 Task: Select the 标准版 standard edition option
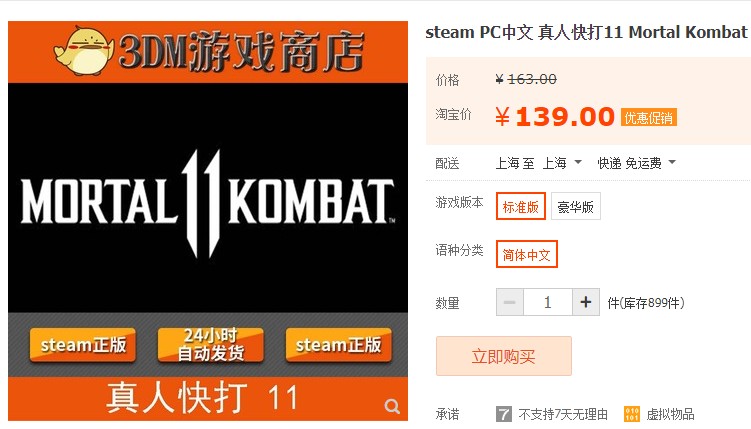pyautogui.click(x=521, y=206)
